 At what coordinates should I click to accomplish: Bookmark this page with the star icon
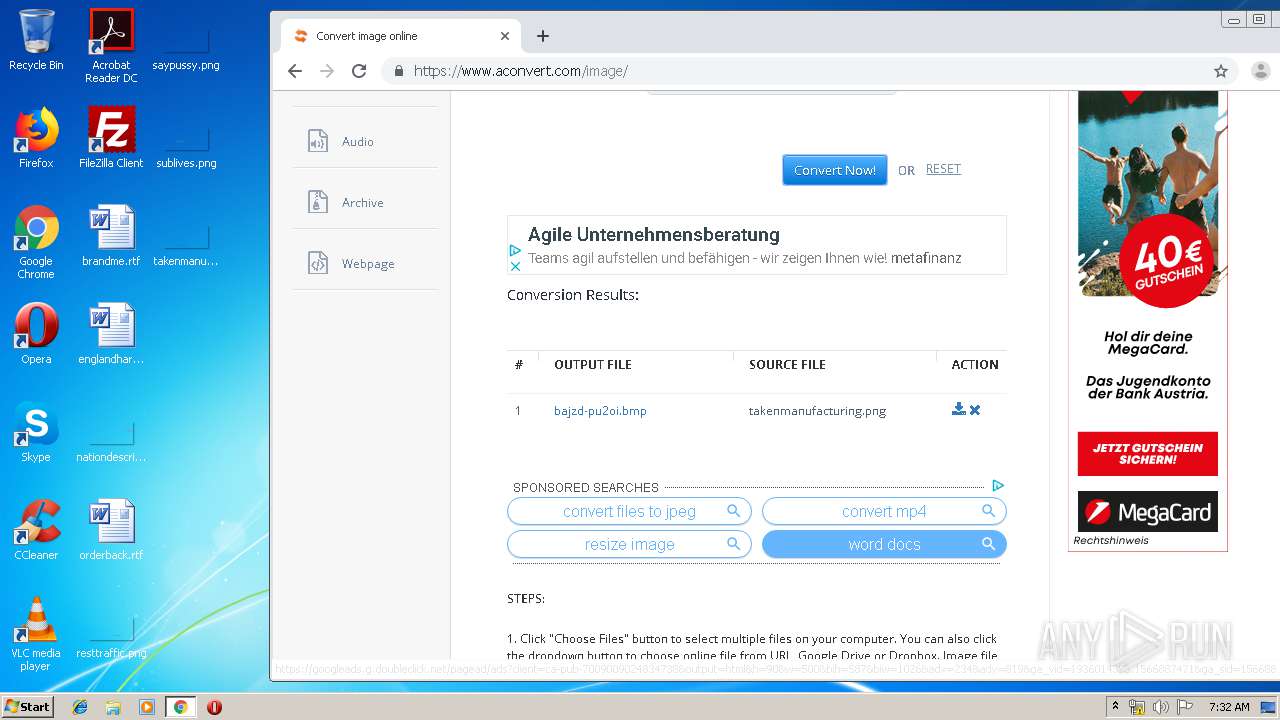[1221, 71]
